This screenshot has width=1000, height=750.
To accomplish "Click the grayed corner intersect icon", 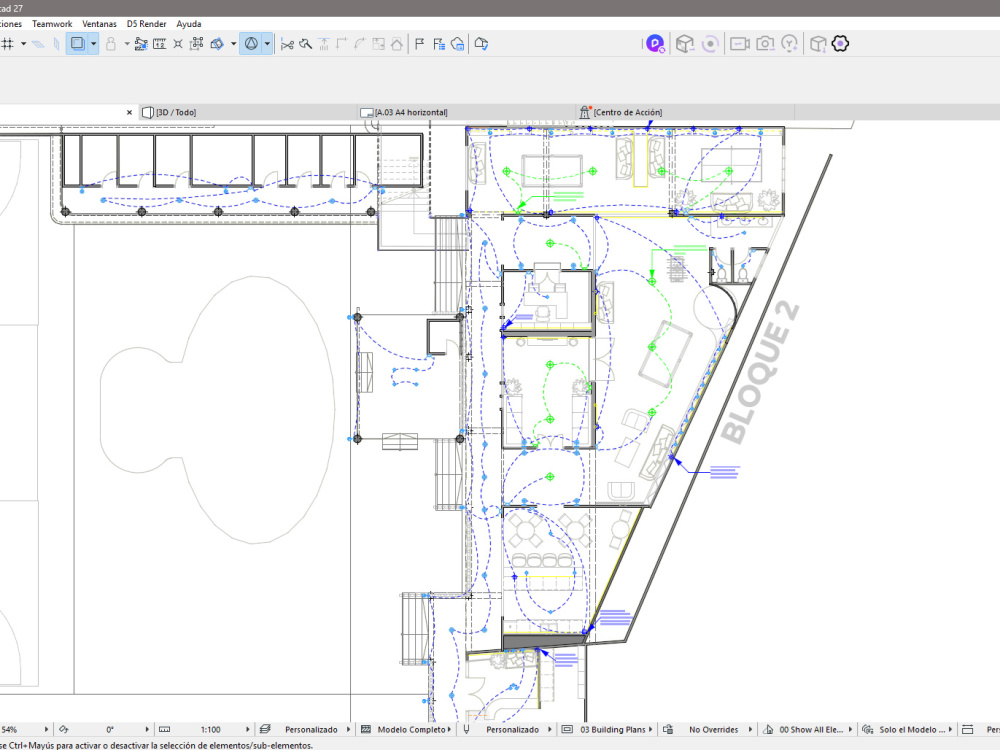I will (x=341, y=44).
